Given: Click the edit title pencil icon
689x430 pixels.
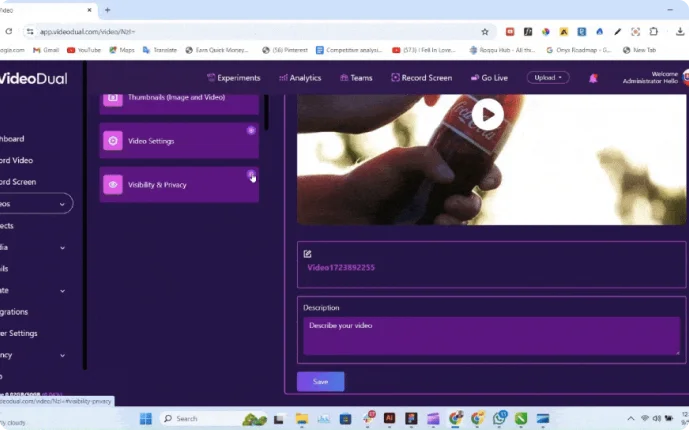Looking at the screenshot, I should click(x=308, y=254).
